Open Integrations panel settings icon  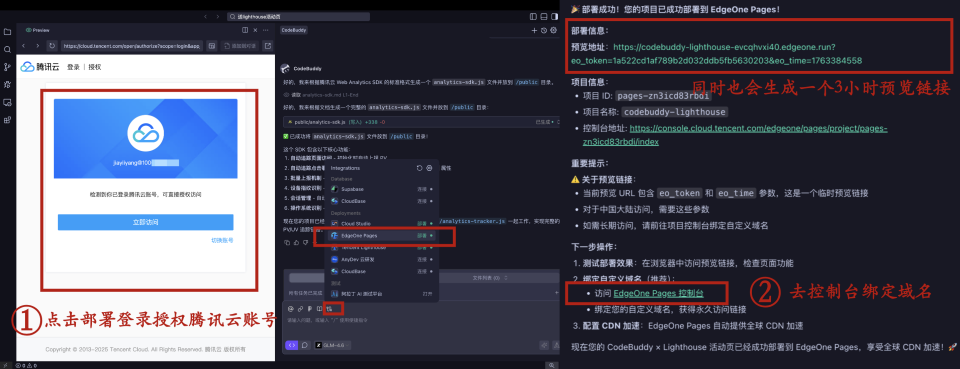[429, 168]
